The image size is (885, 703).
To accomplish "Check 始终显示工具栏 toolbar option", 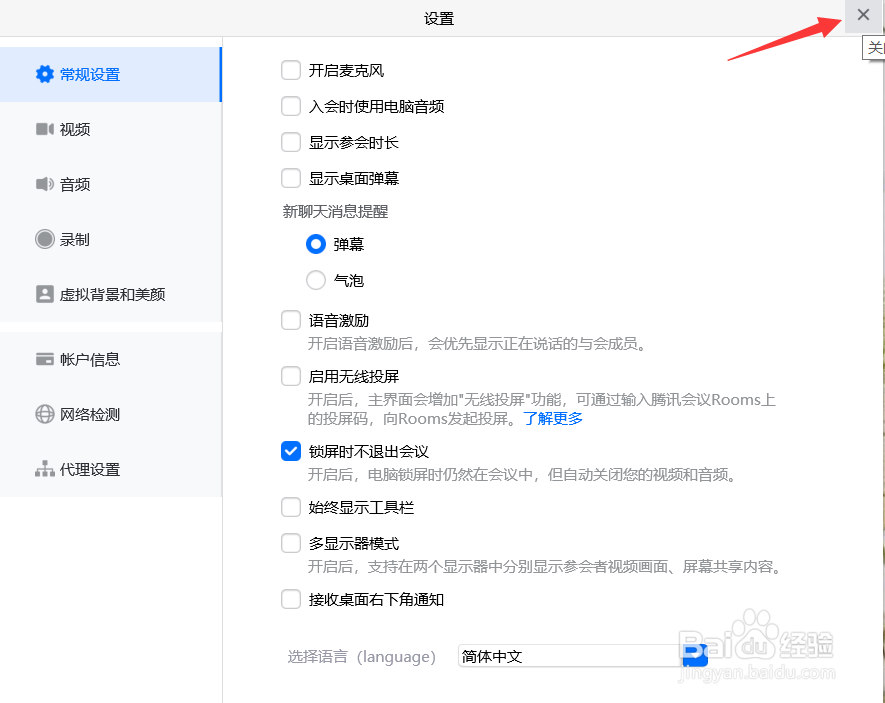I will (290, 507).
